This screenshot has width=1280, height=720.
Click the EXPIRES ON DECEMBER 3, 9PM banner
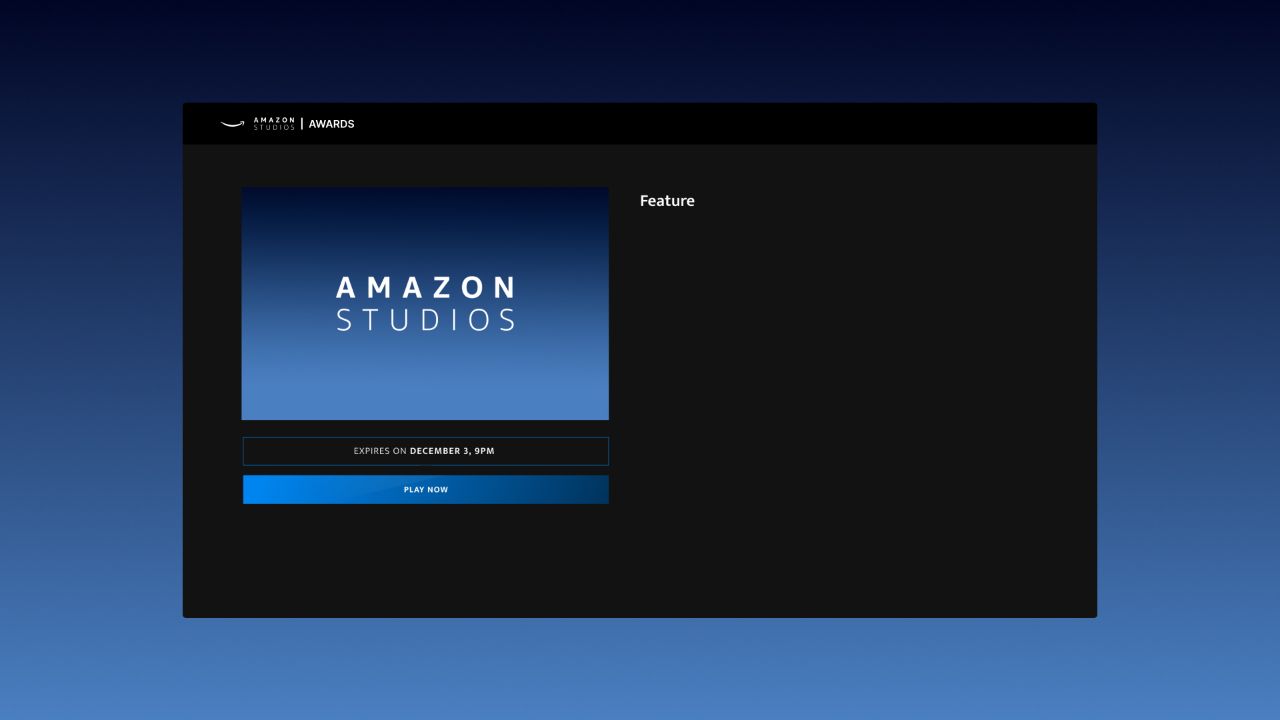coord(425,451)
